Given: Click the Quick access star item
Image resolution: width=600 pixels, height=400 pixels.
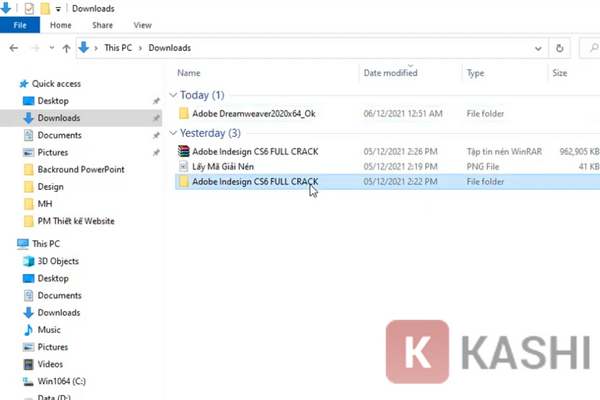Looking at the screenshot, I should 51,83.
